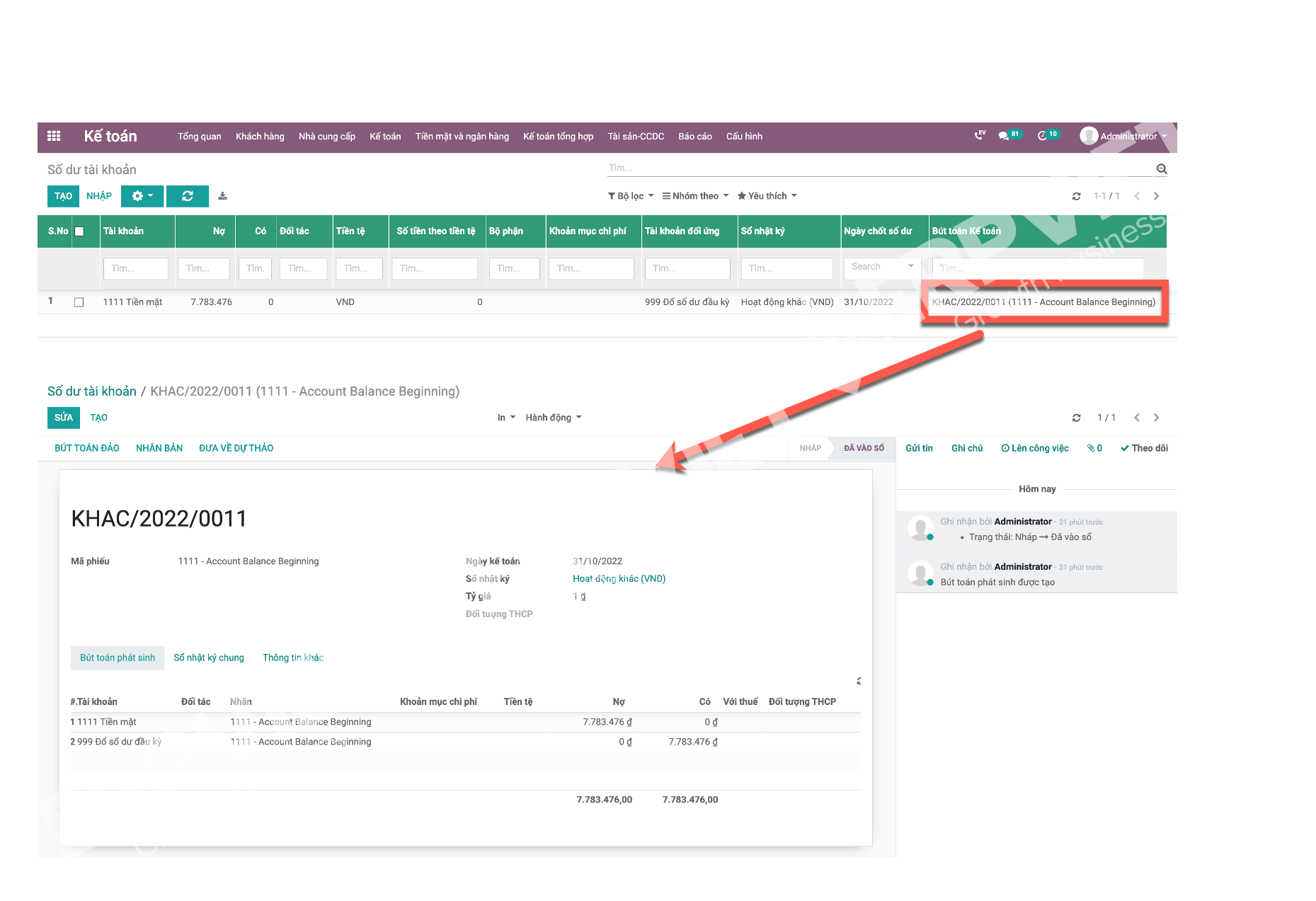1316x901 pixels.
Task: Select the NHÁP status stage
Action: 810,448
